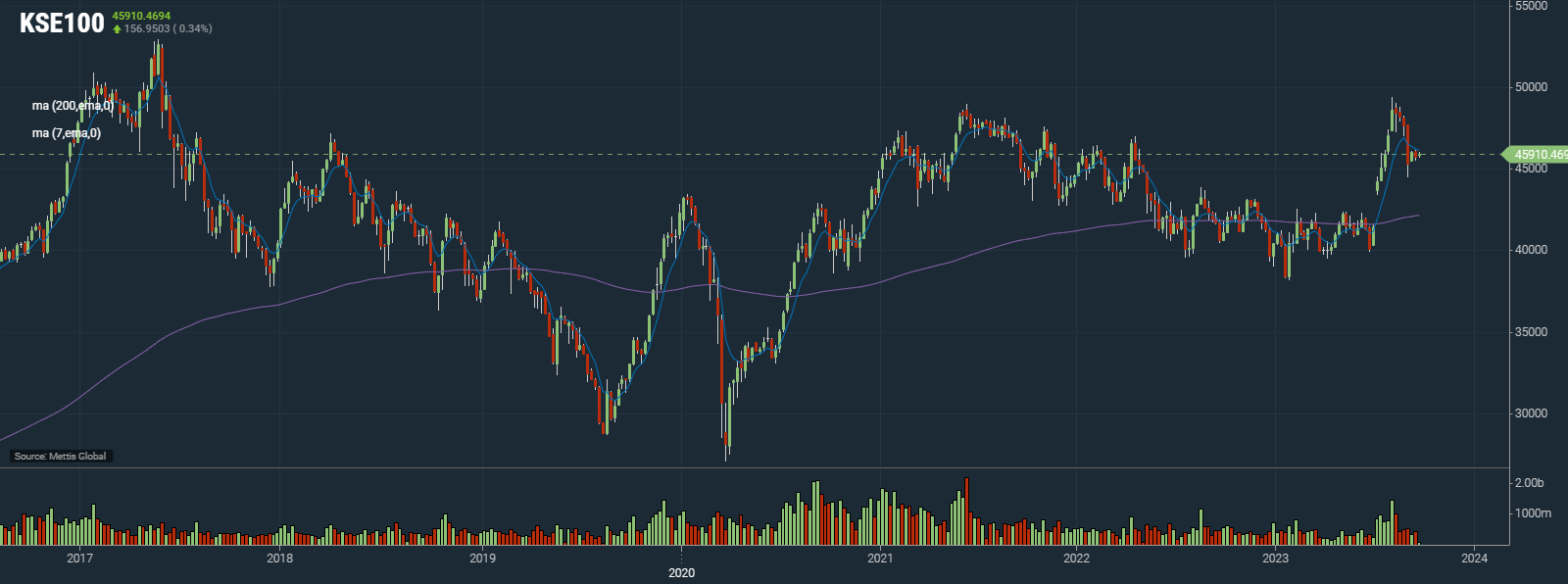Select the ma (7,ema,0) indicator label

pos(67,133)
